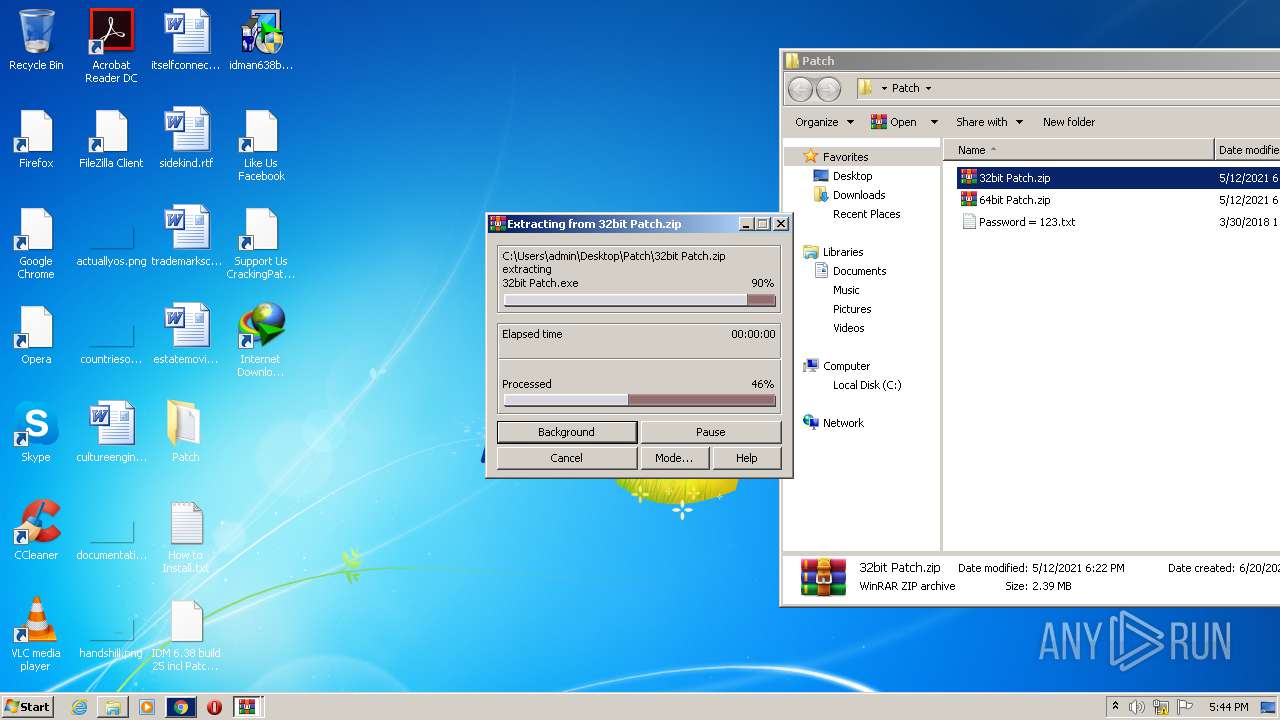Sort by Date modified column header
Viewport: 1280px width, 720px height.
click(x=1247, y=150)
